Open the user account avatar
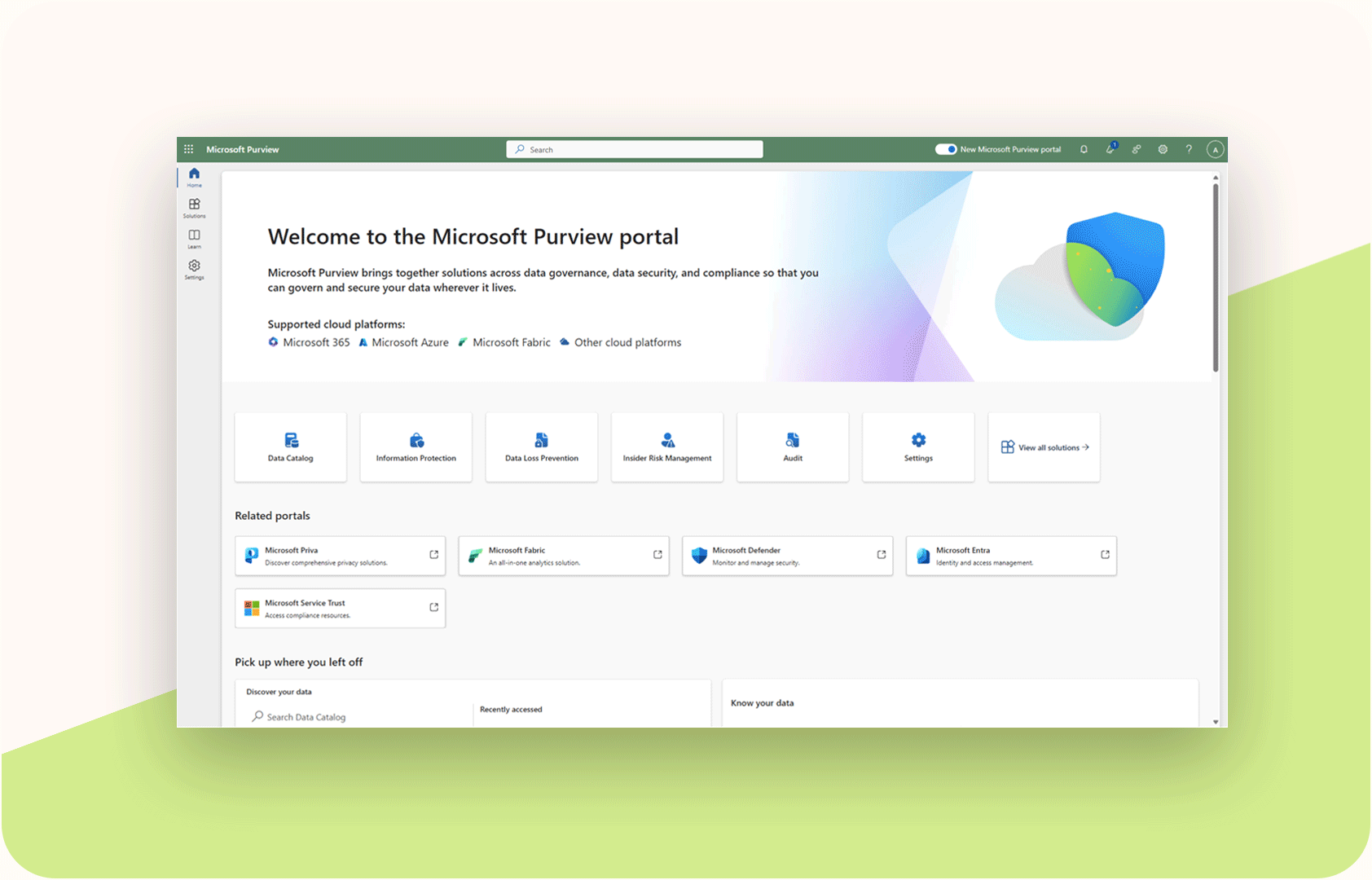This screenshot has height=880, width=1372. [1215, 150]
